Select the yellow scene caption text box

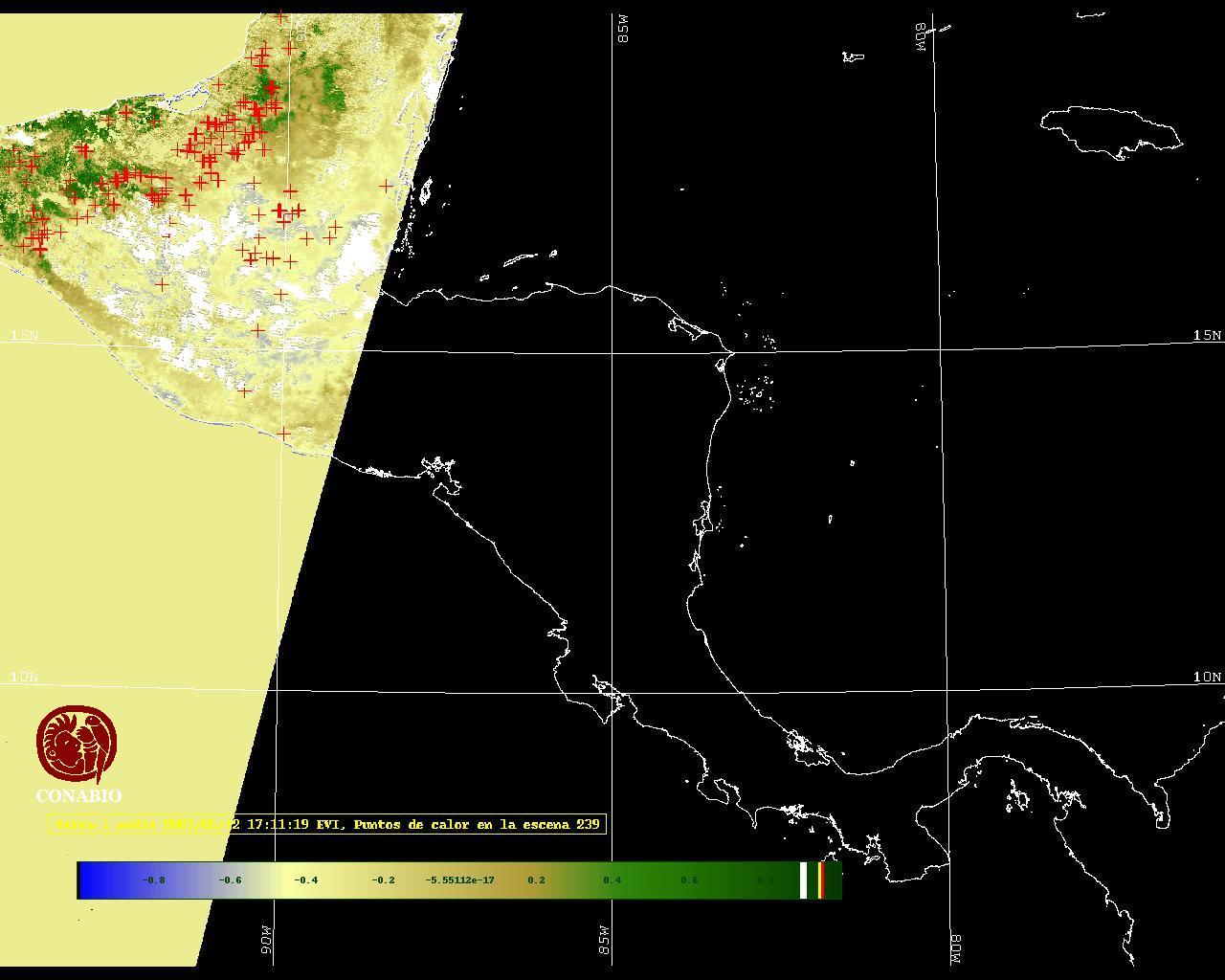(x=327, y=824)
